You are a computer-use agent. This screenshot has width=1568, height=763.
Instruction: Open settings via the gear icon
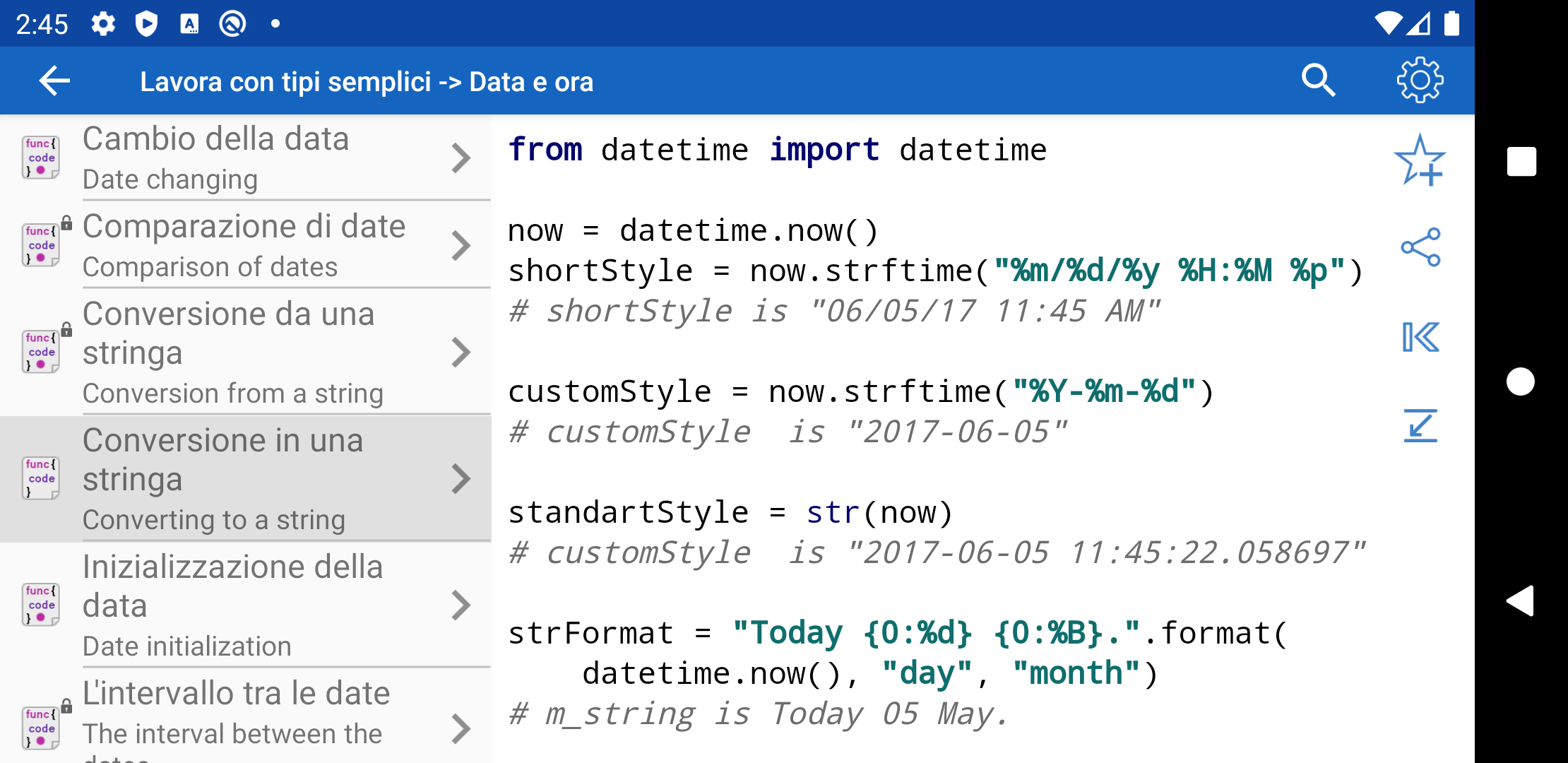click(1420, 81)
